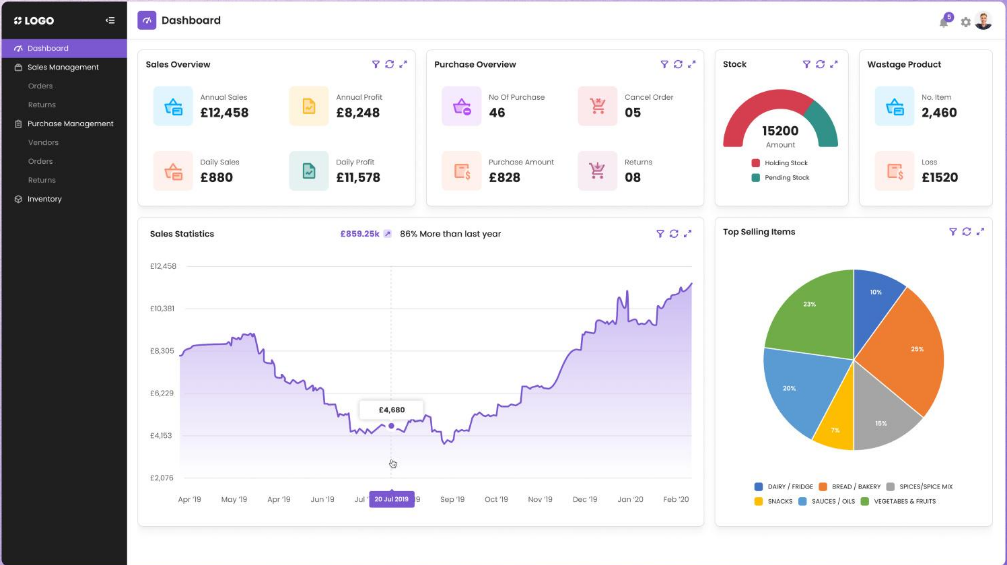Click the notification bell icon
1007x565 pixels.
[x=944, y=21]
